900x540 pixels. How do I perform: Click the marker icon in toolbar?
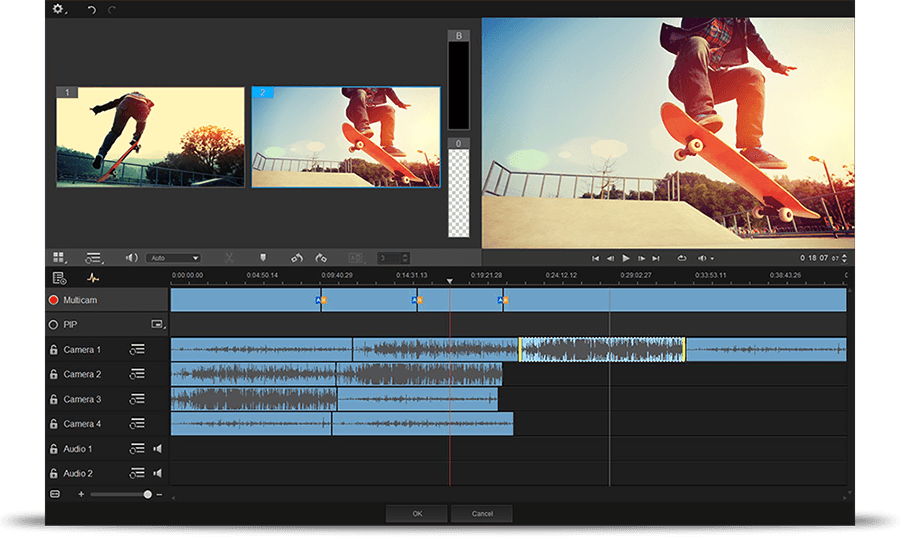pyautogui.click(x=263, y=258)
